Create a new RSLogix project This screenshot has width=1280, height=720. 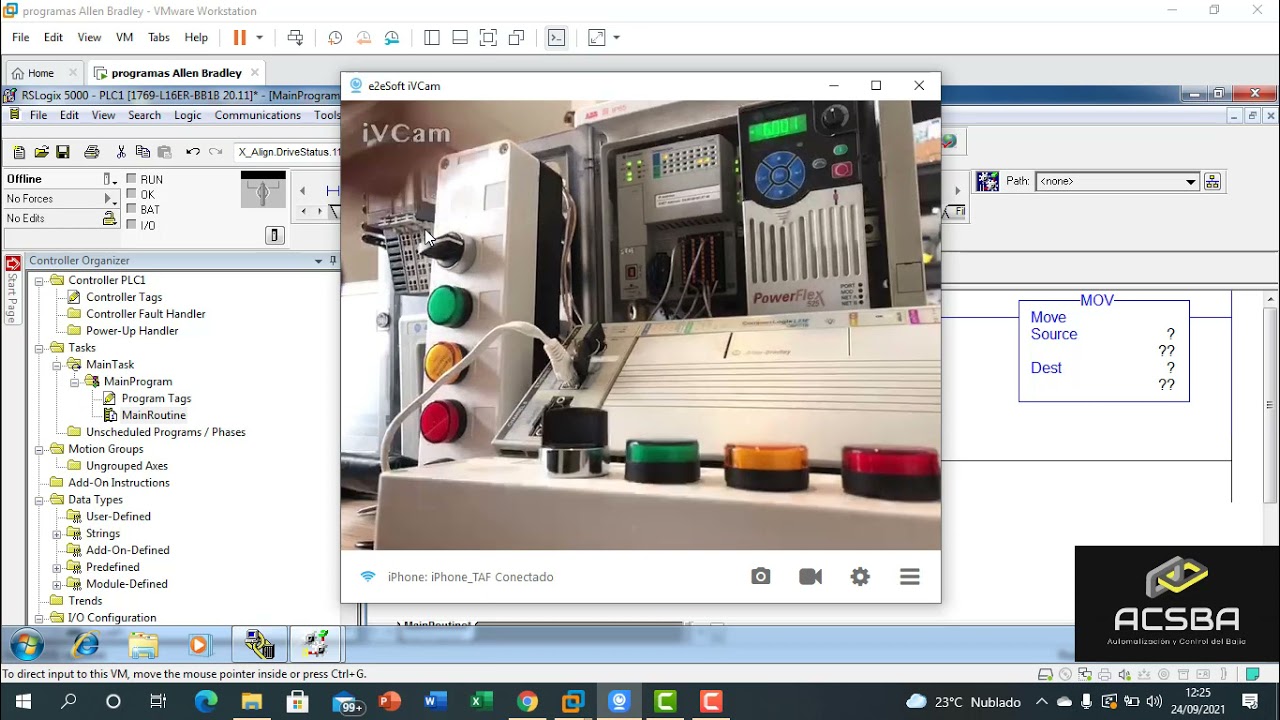tap(19, 152)
